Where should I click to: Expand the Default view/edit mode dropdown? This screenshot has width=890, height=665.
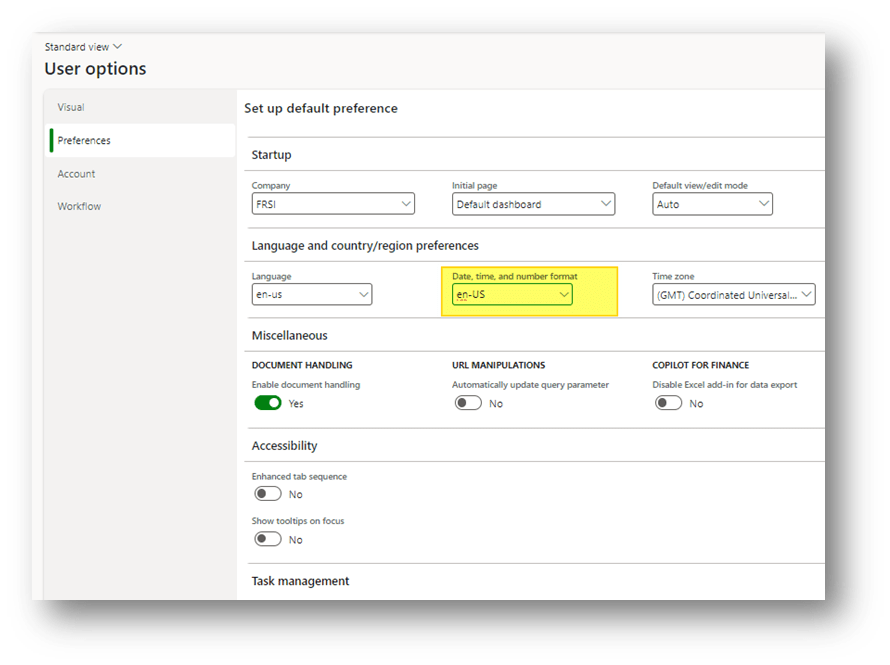(712, 204)
